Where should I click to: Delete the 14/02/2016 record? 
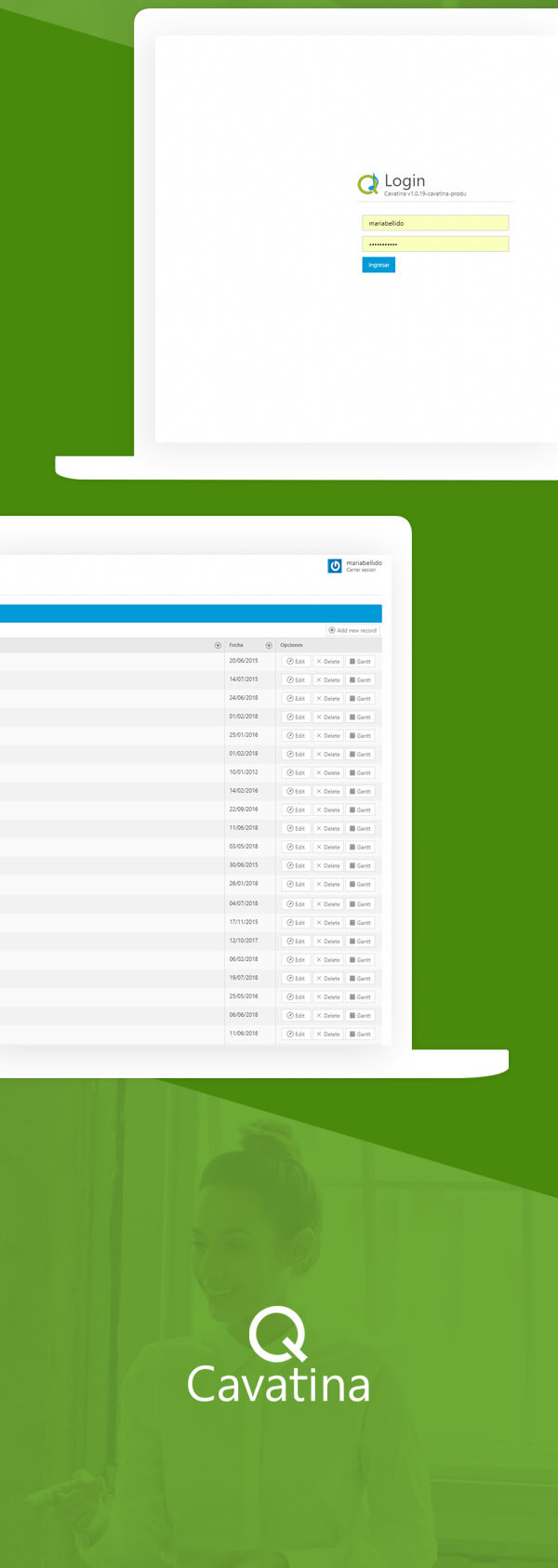pos(328,792)
